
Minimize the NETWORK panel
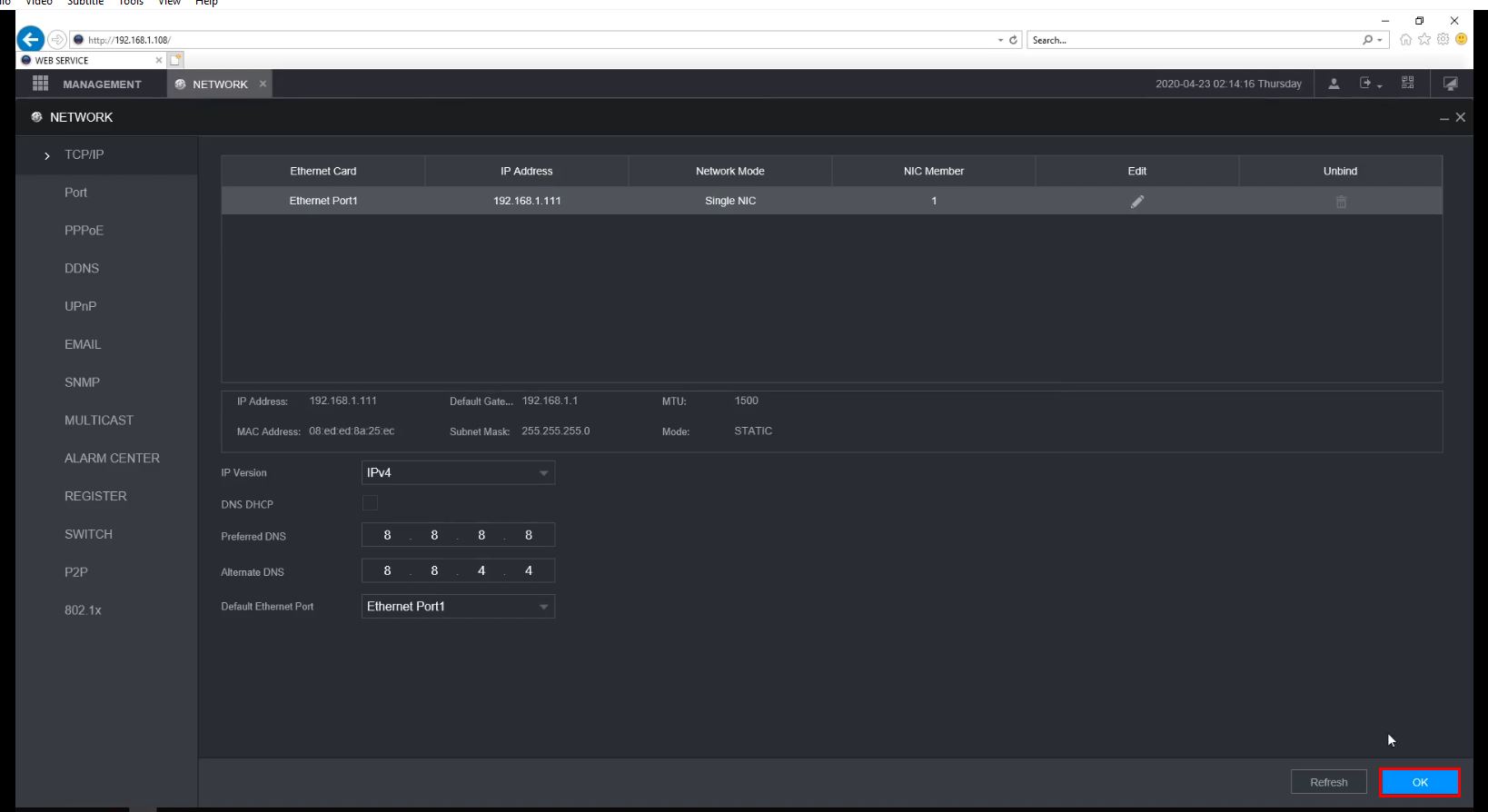[1444, 118]
